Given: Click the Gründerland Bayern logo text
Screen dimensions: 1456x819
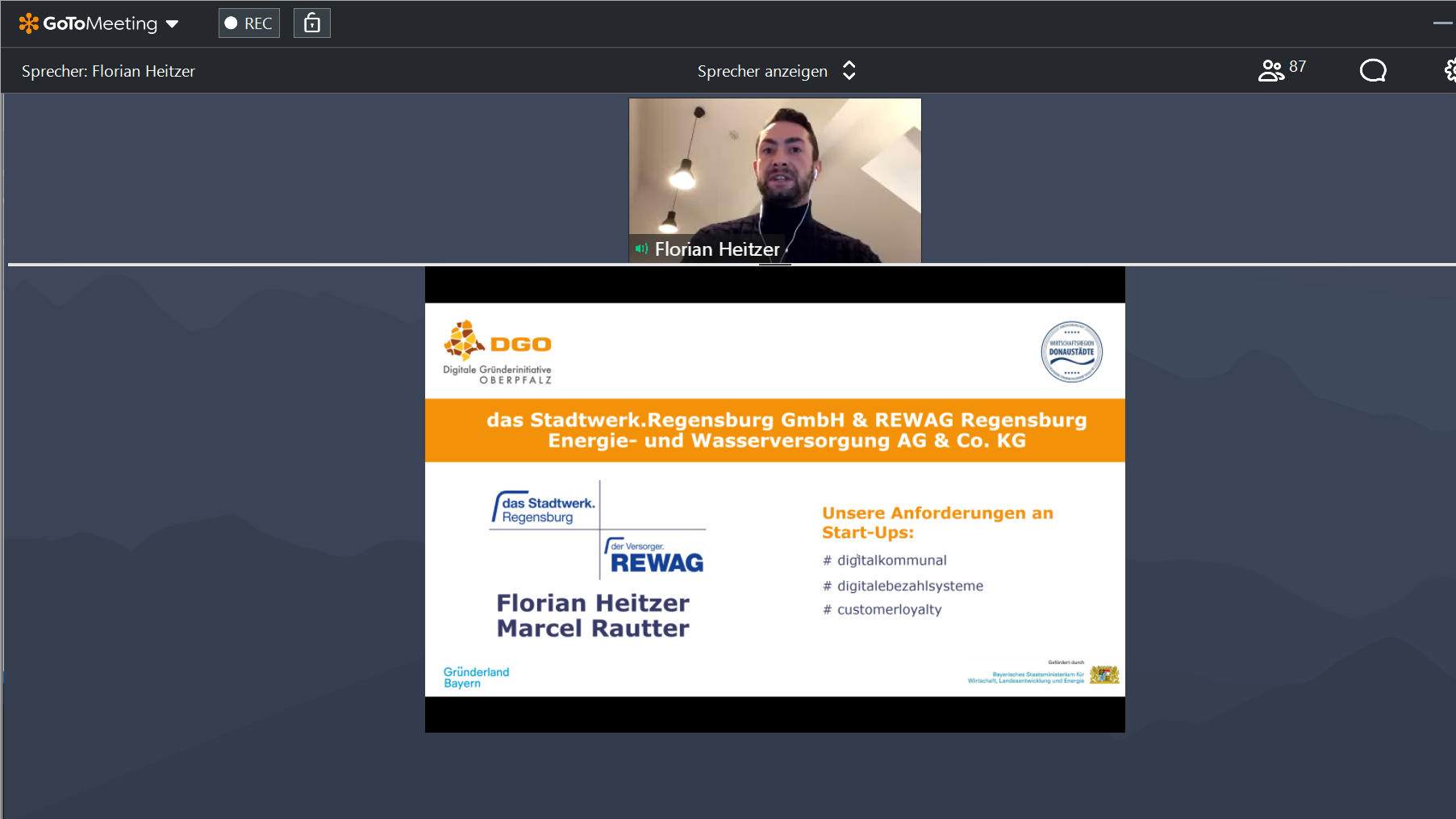Looking at the screenshot, I should coord(476,677).
